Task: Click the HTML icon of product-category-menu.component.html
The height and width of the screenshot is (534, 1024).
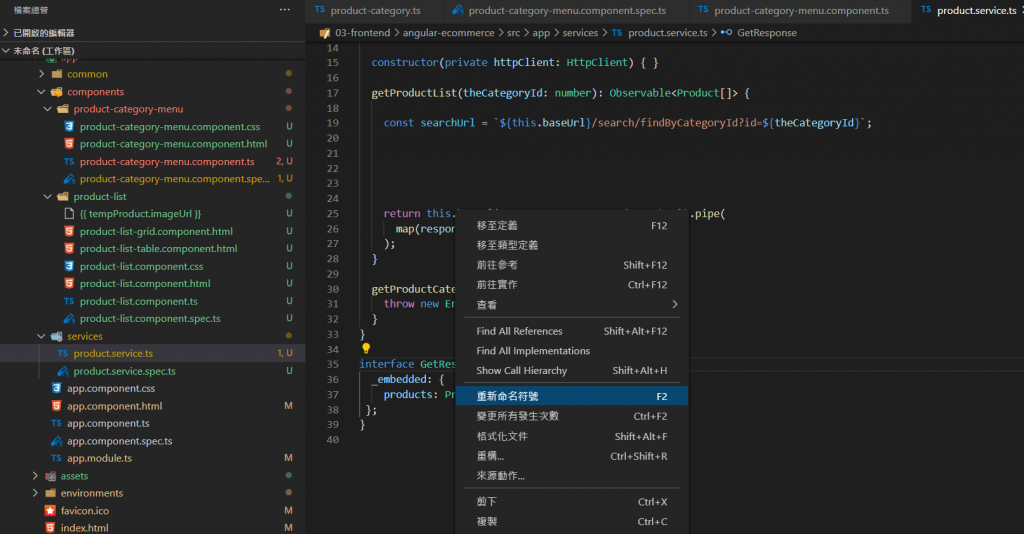Action: point(69,144)
